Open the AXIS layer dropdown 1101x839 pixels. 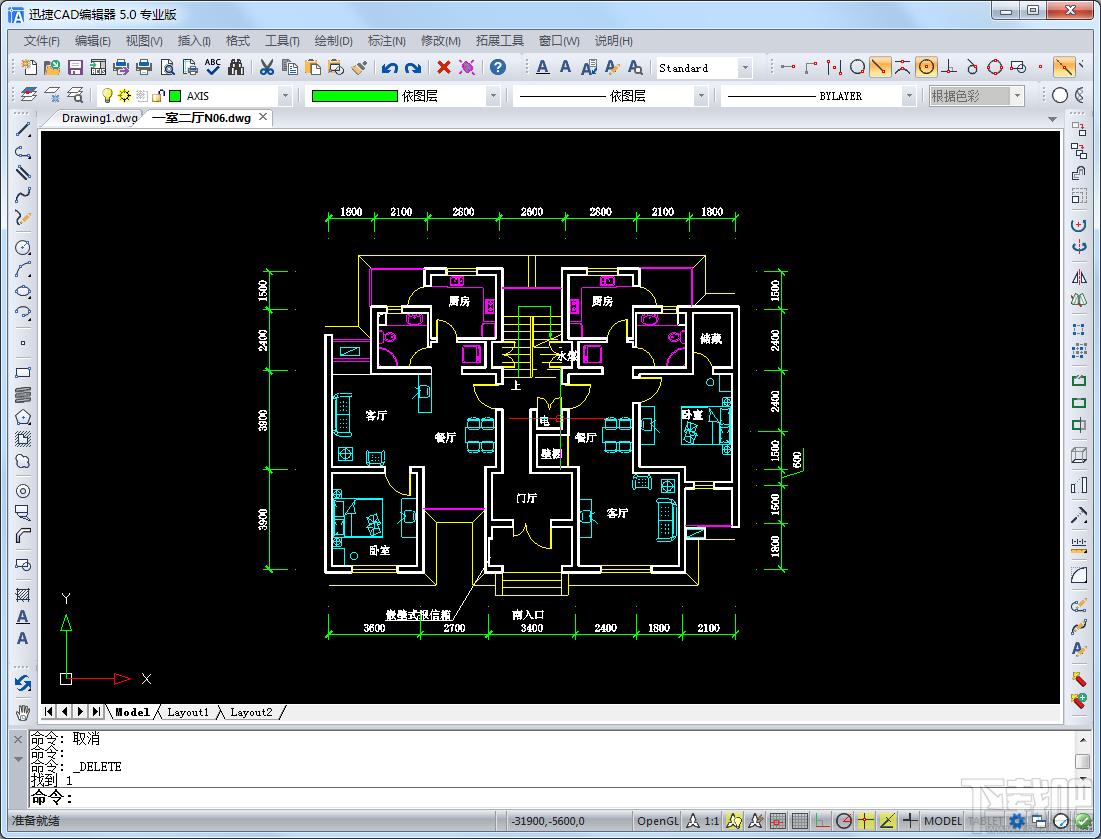[284, 95]
